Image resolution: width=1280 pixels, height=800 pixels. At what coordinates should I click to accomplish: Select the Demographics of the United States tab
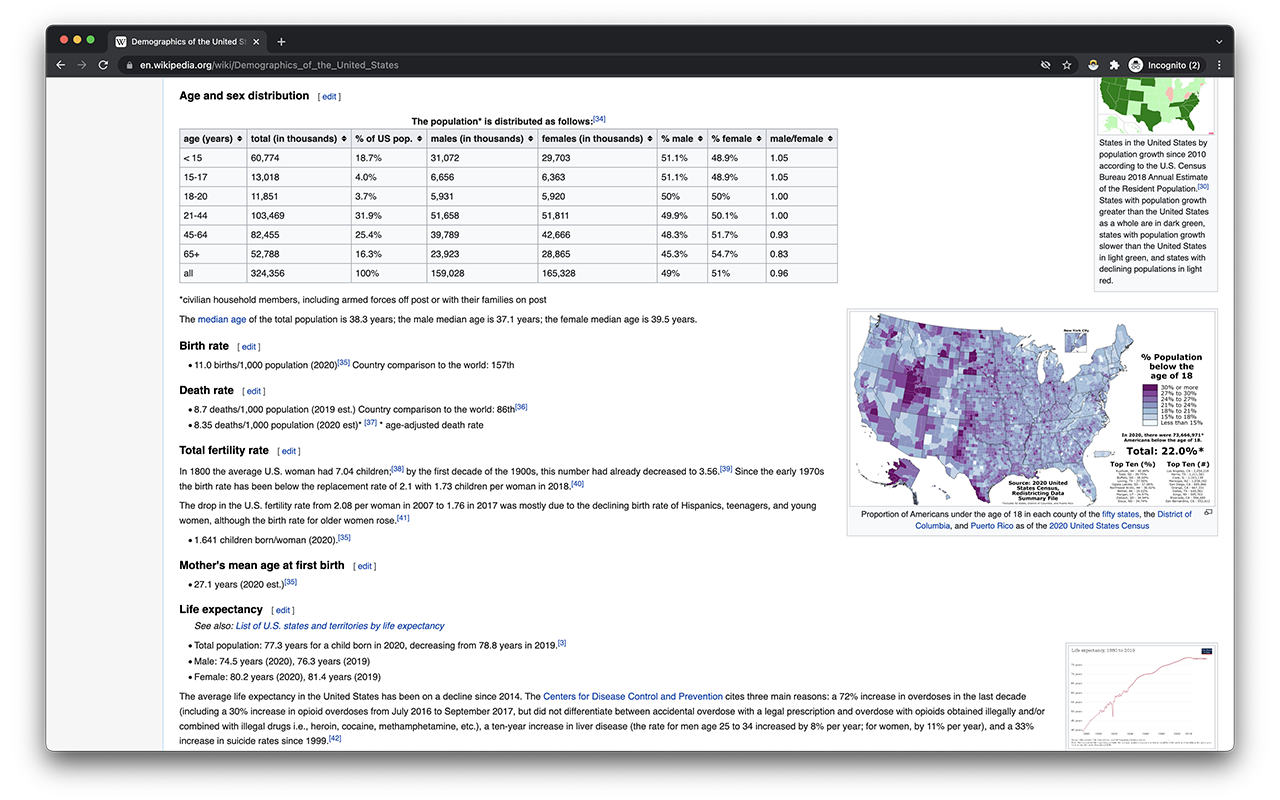point(188,41)
